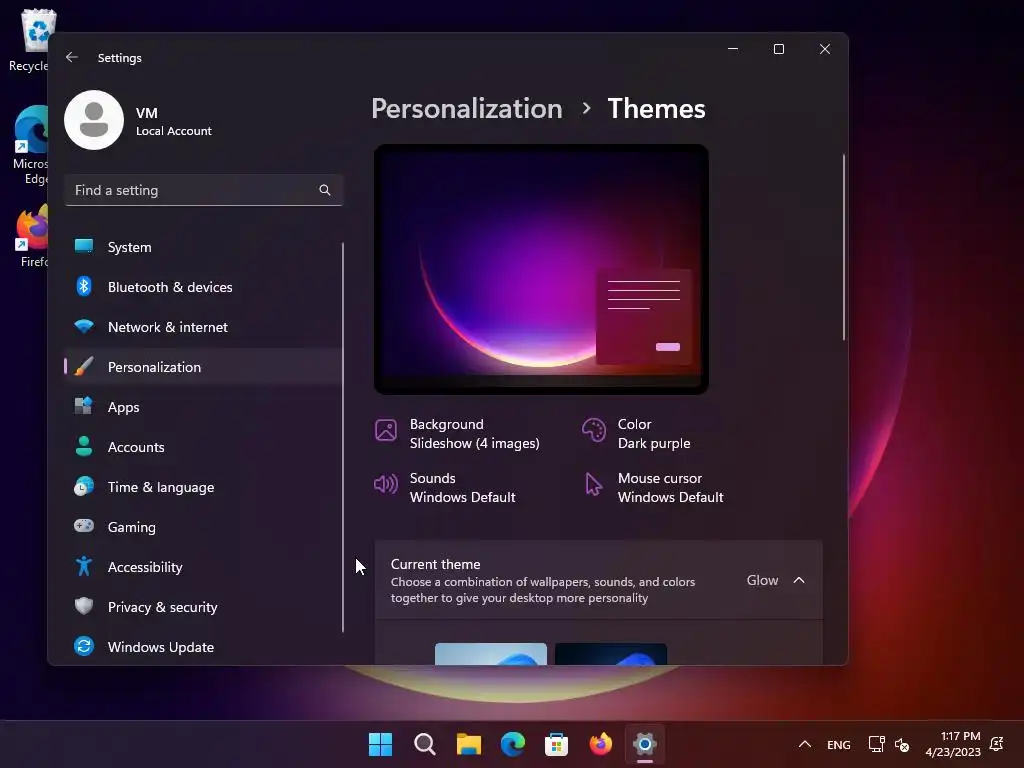The image size is (1024, 768).
Task: Click the Time & language clock icon
Action: pos(84,487)
